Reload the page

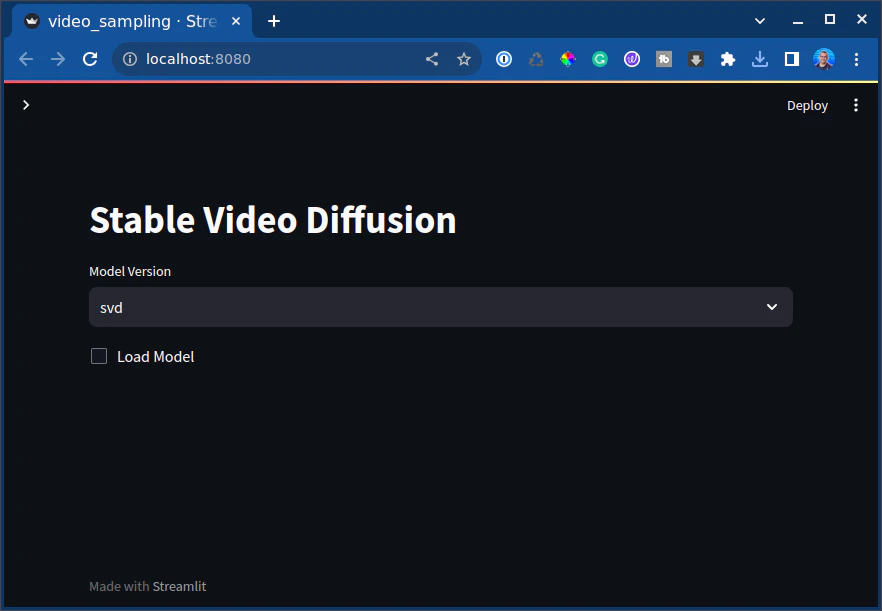(90, 59)
